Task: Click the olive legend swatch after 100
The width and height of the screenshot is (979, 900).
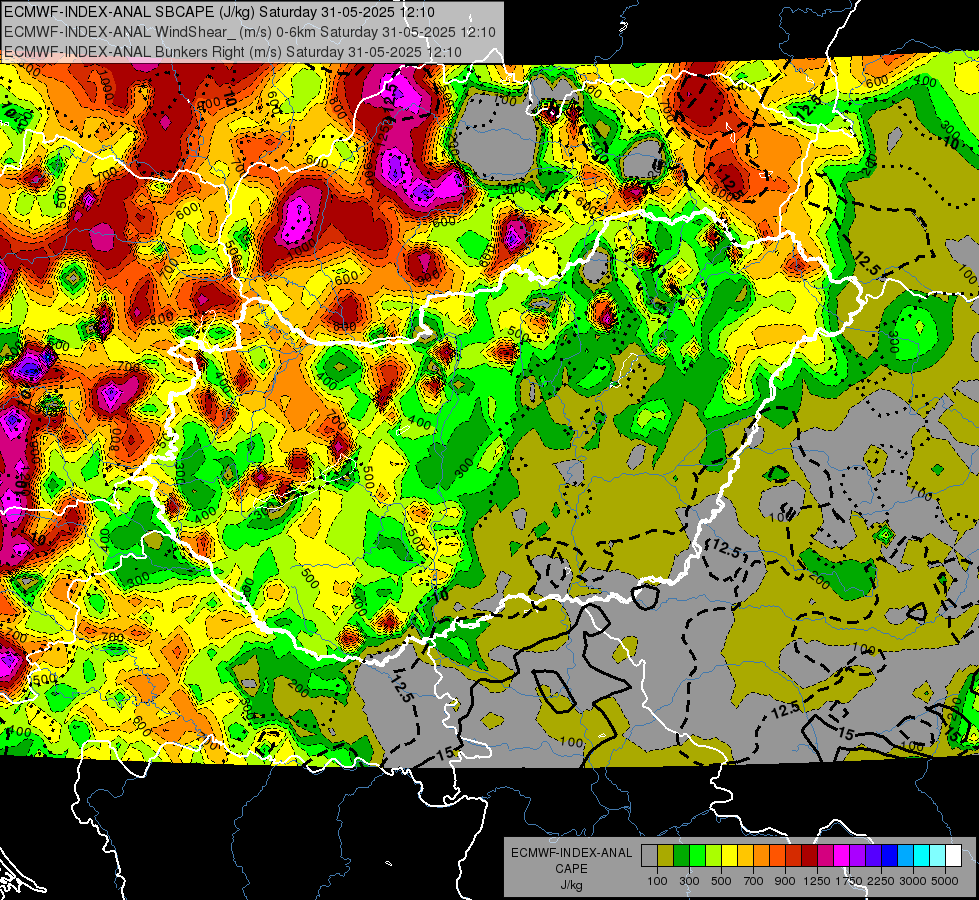Action: click(665, 855)
